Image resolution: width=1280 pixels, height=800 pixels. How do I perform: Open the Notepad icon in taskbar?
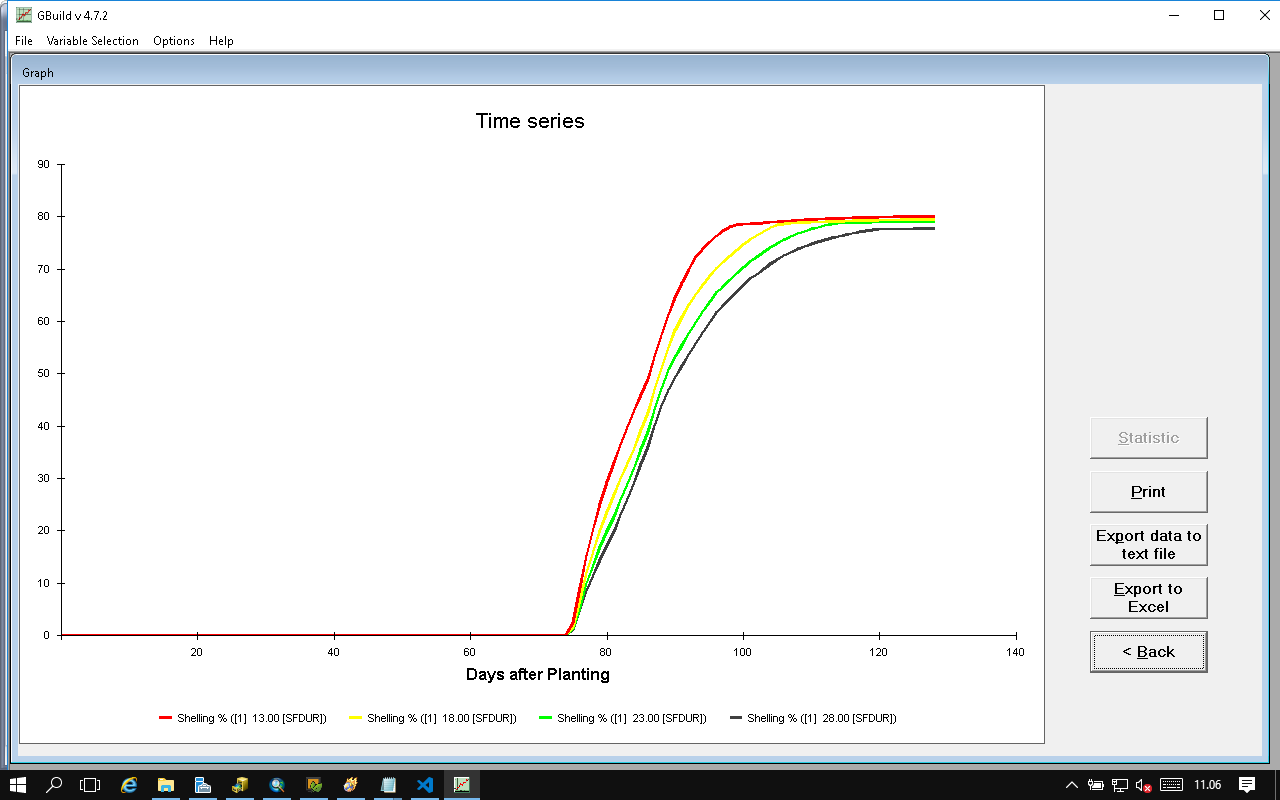point(388,785)
